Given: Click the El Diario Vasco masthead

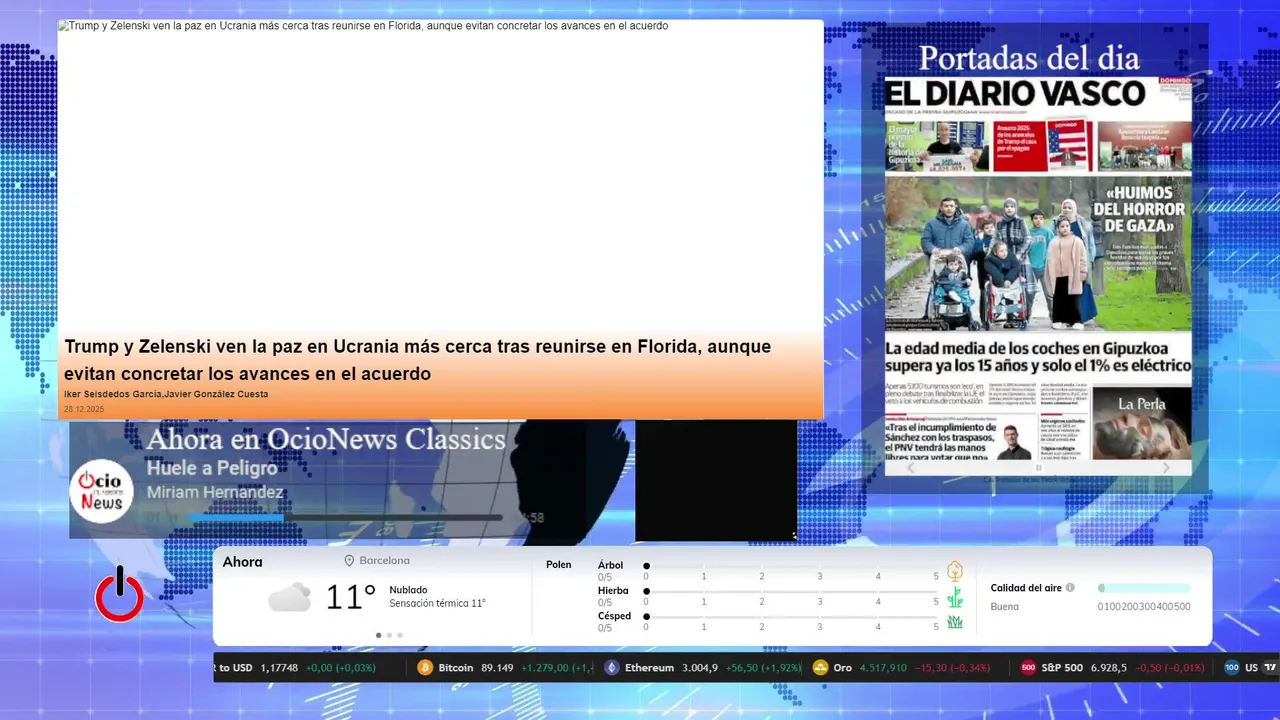Looking at the screenshot, I should click(x=1016, y=94).
